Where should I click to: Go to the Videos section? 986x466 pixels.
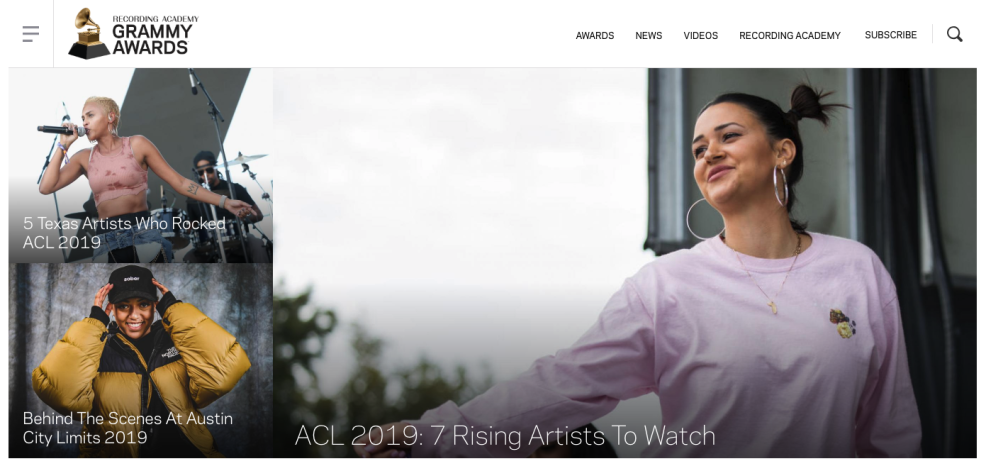701,36
